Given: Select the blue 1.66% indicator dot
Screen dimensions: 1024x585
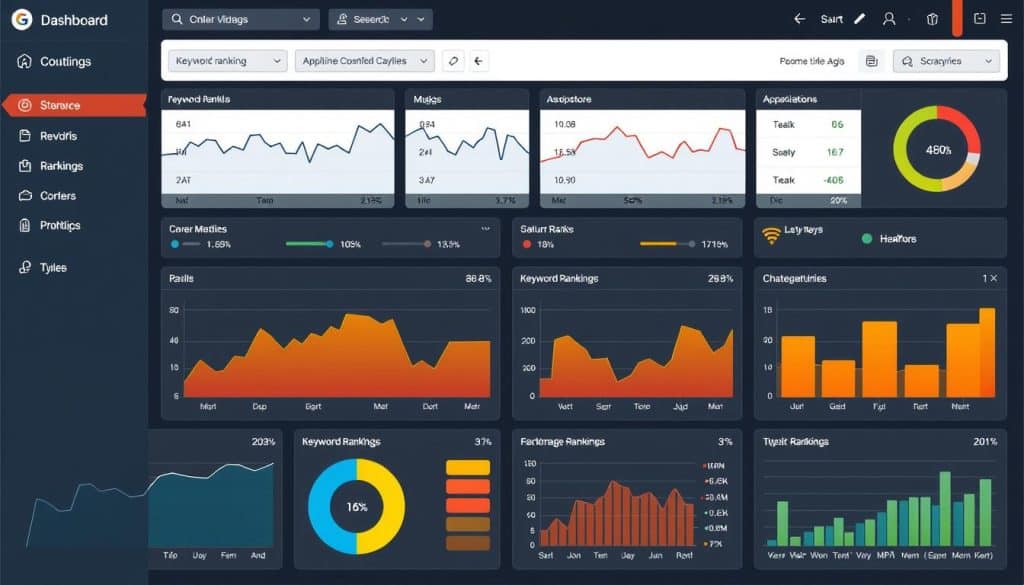Looking at the screenshot, I should 174,244.
